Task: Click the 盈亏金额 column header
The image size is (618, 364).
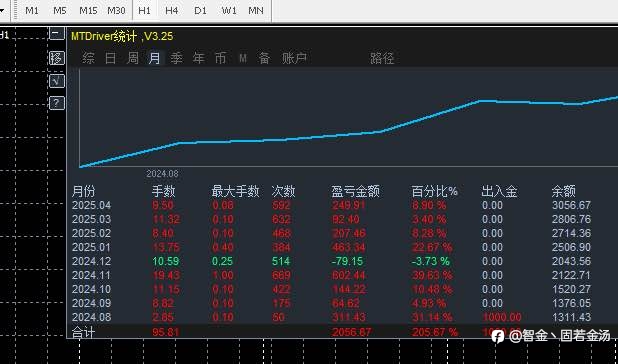Action: tap(356, 192)
